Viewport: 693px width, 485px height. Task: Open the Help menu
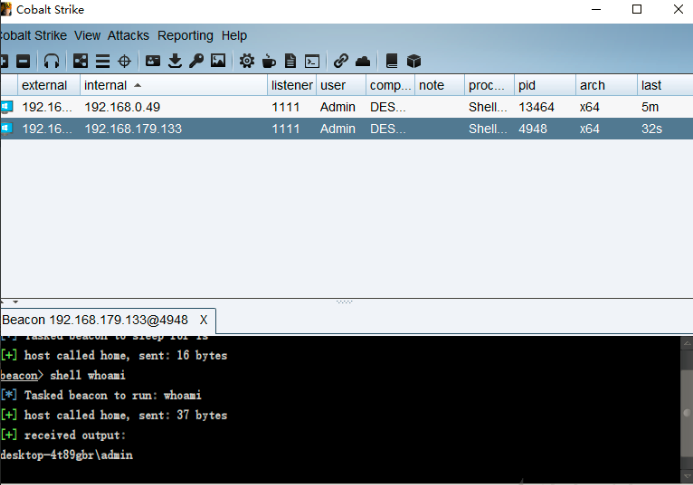point(234,35)
